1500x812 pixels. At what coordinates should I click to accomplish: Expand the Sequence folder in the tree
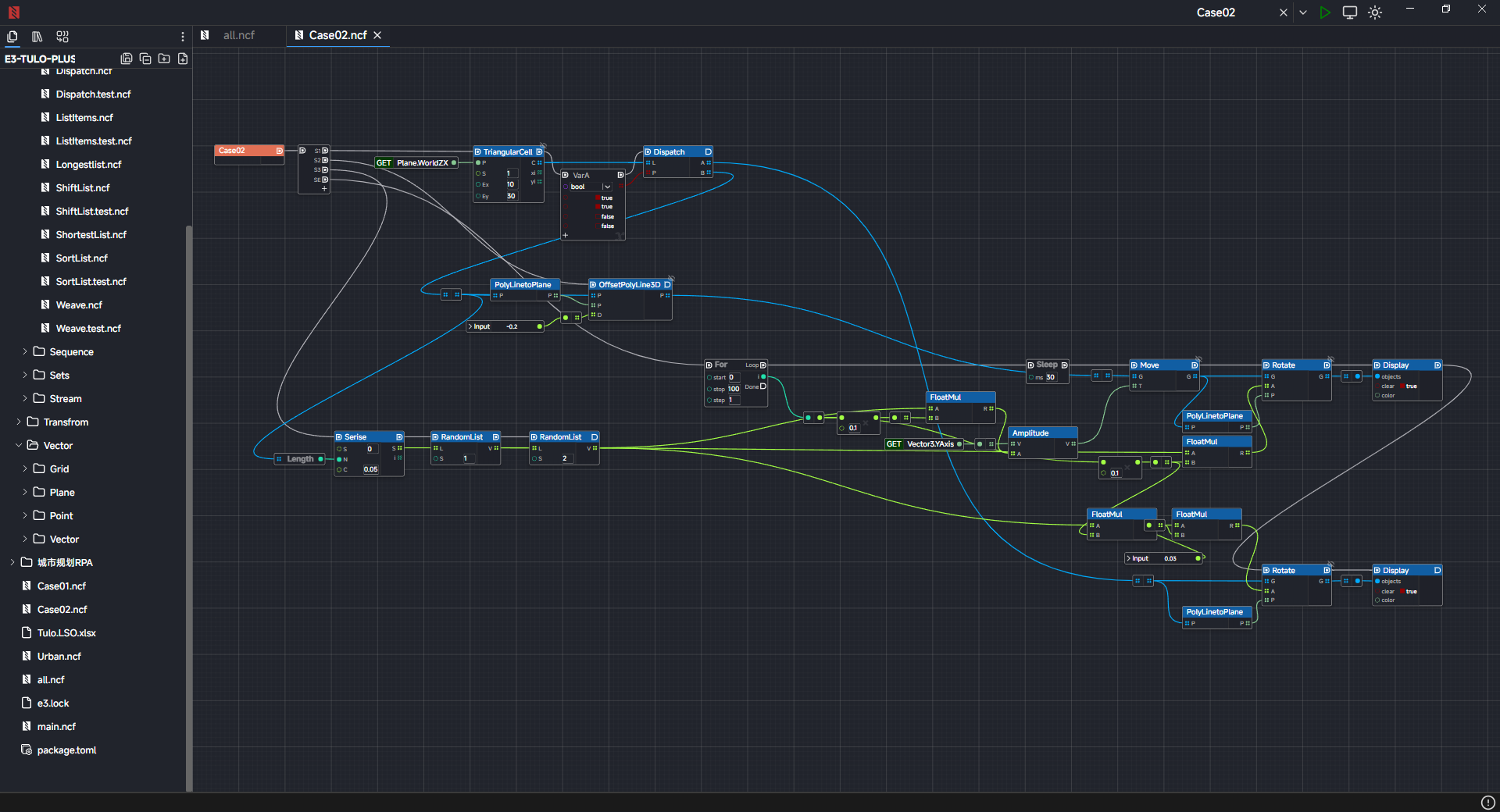[25, 352]
